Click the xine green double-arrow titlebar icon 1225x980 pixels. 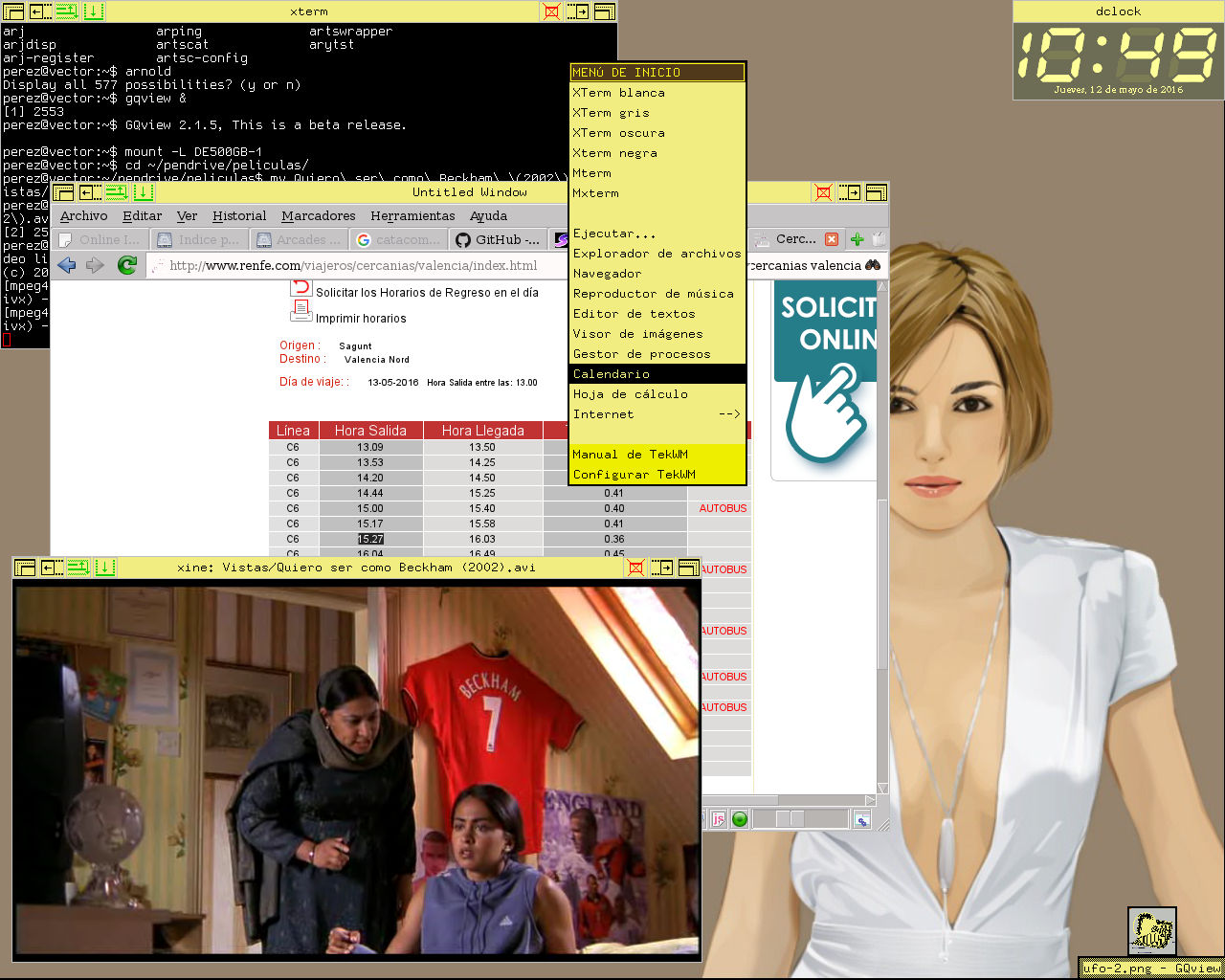point(78,568)
